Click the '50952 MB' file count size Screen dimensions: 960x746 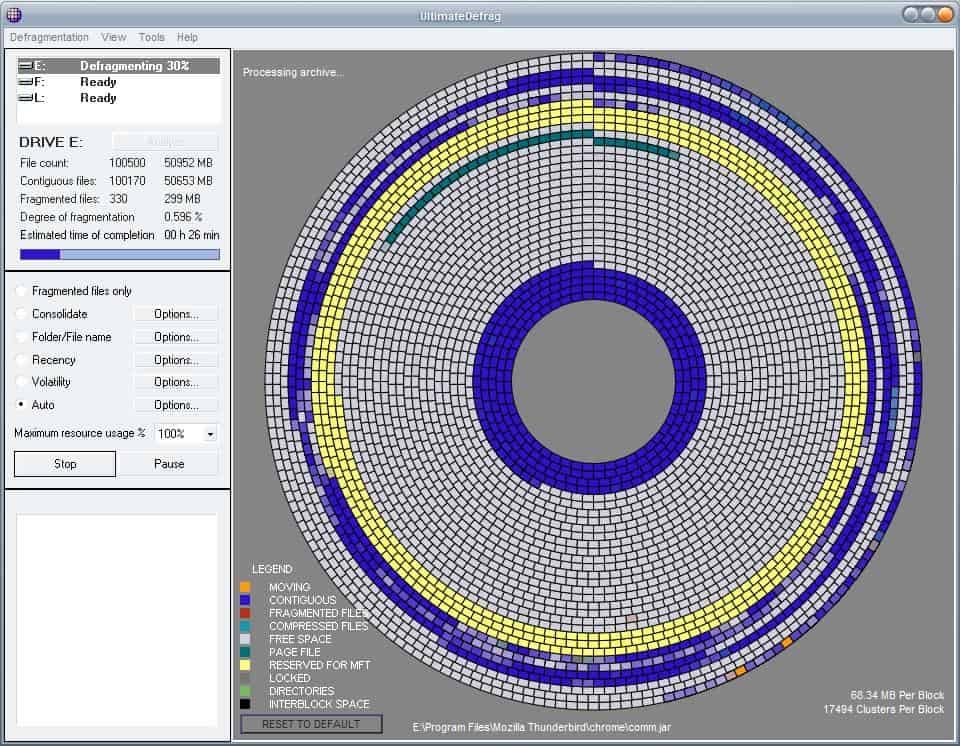click(188, 163)
